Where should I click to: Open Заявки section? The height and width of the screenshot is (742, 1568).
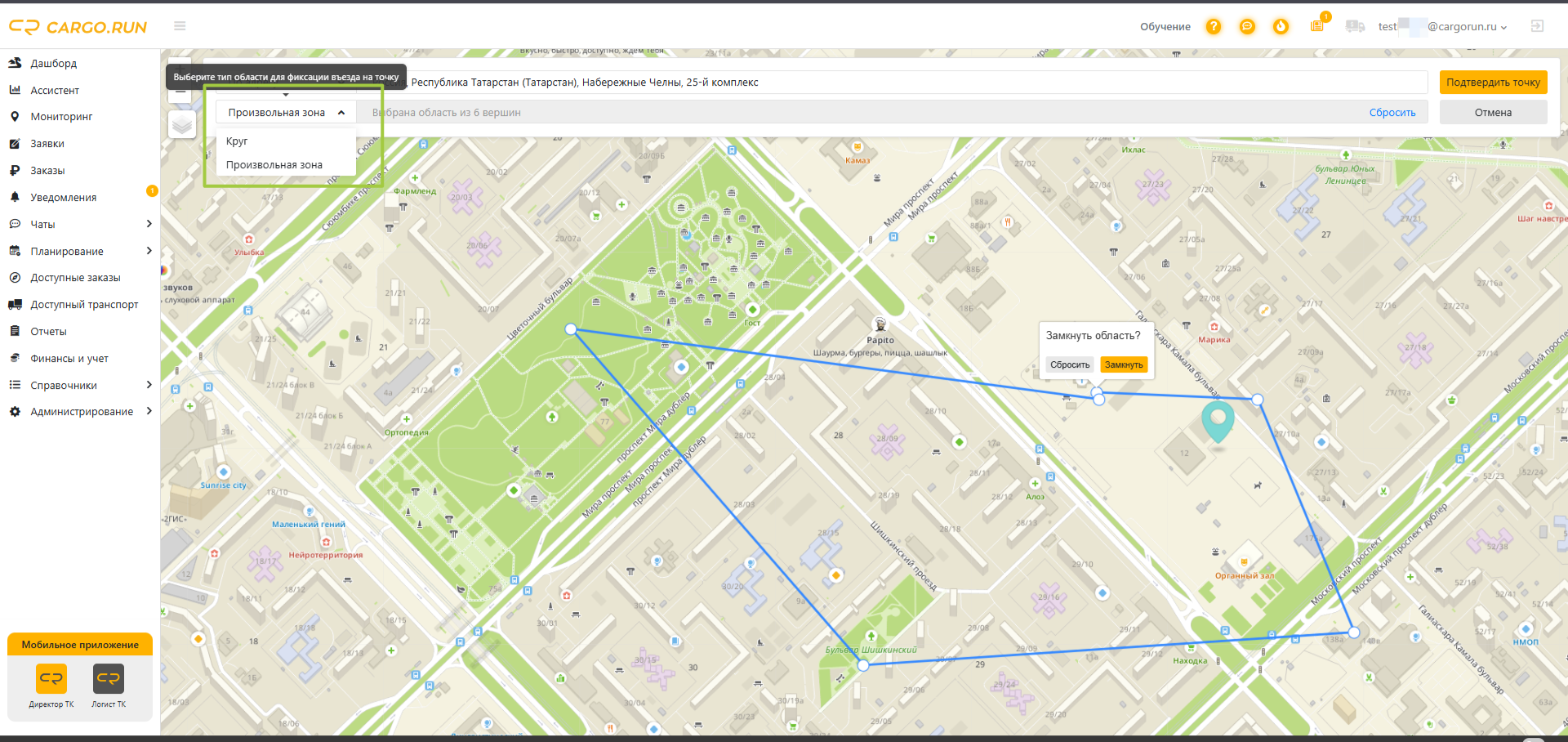click(x=47, y=144)
